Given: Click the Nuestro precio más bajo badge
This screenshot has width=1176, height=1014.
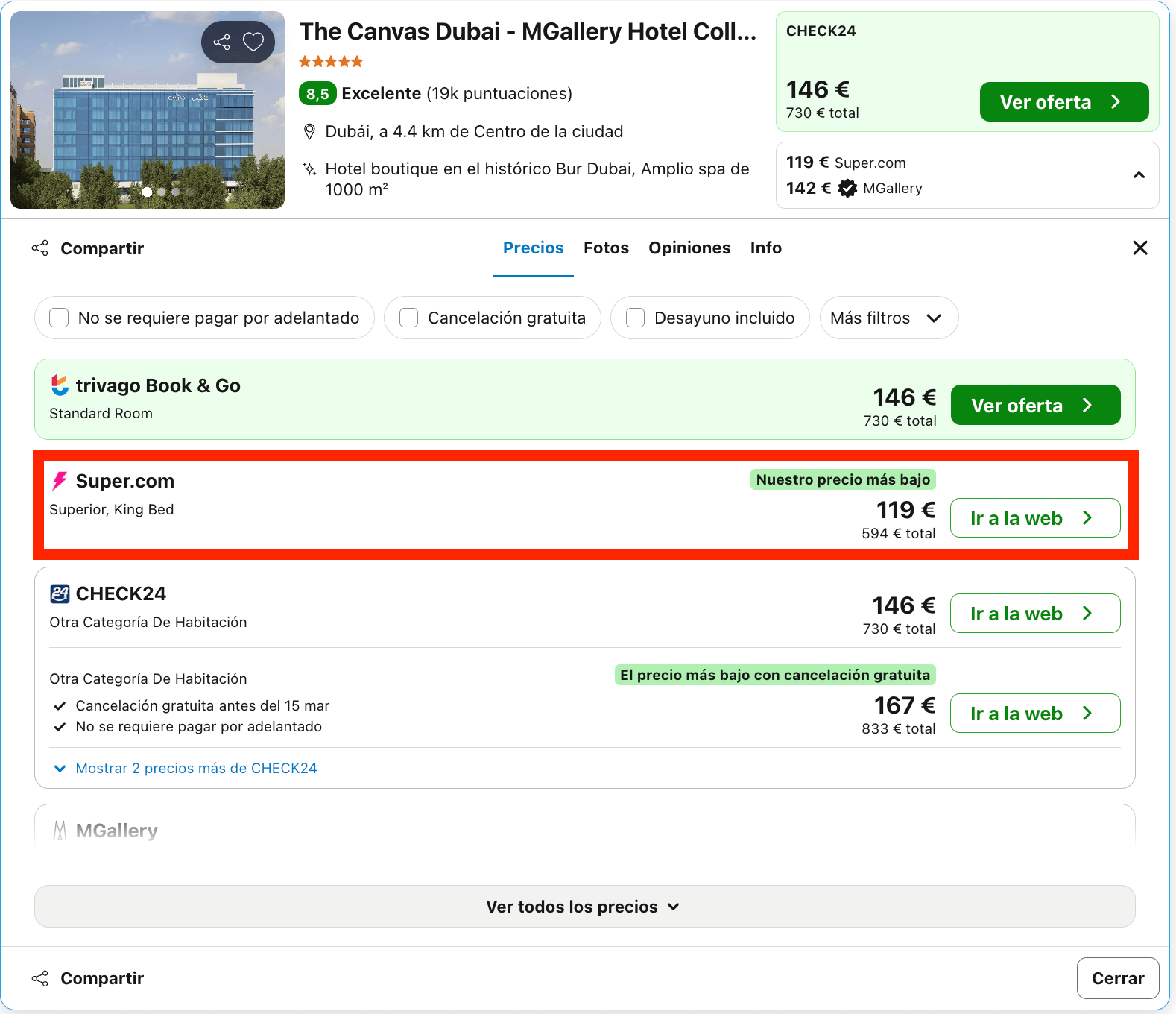Looking at the screenshot, I should [843, 479].
